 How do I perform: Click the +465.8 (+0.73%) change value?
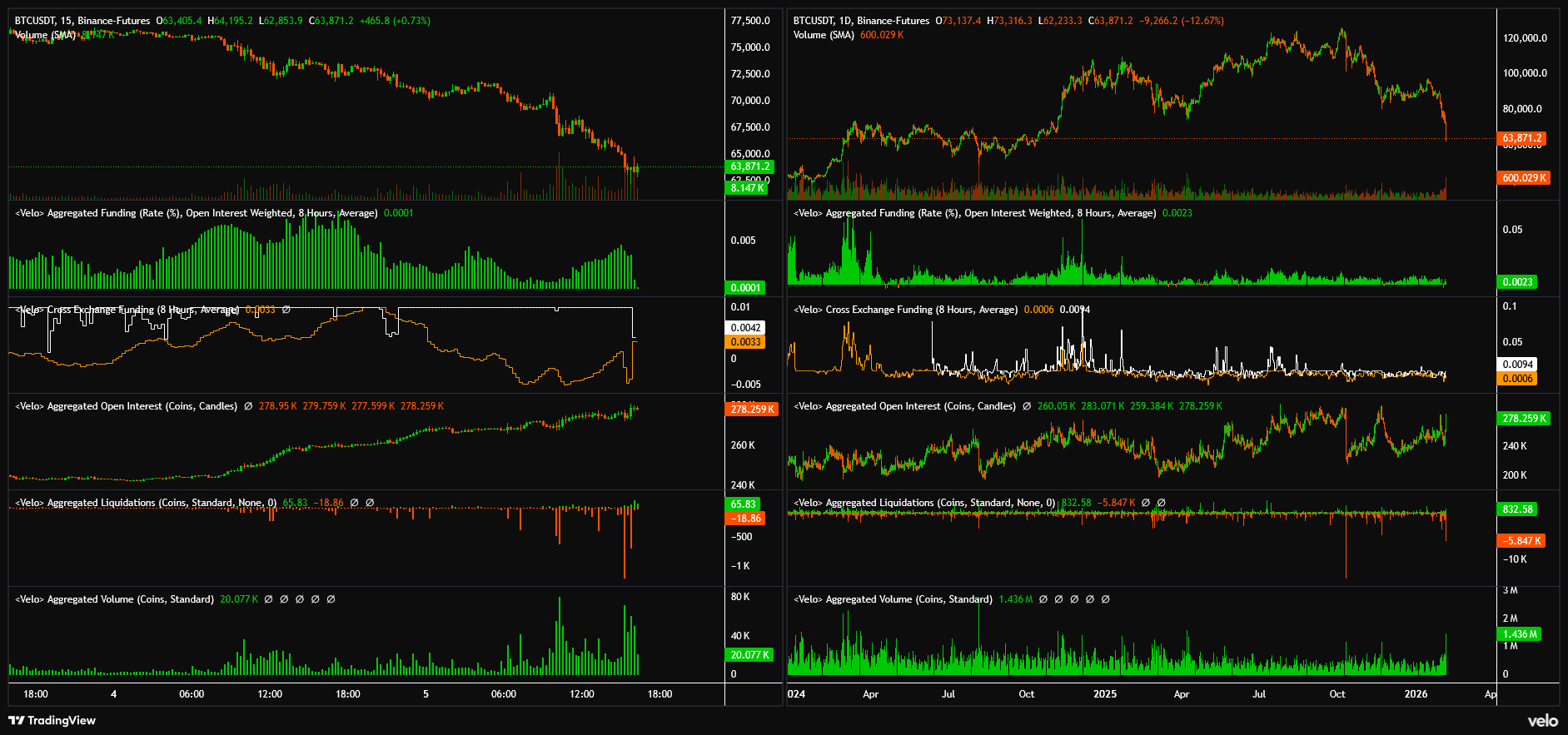click(395, 21)
